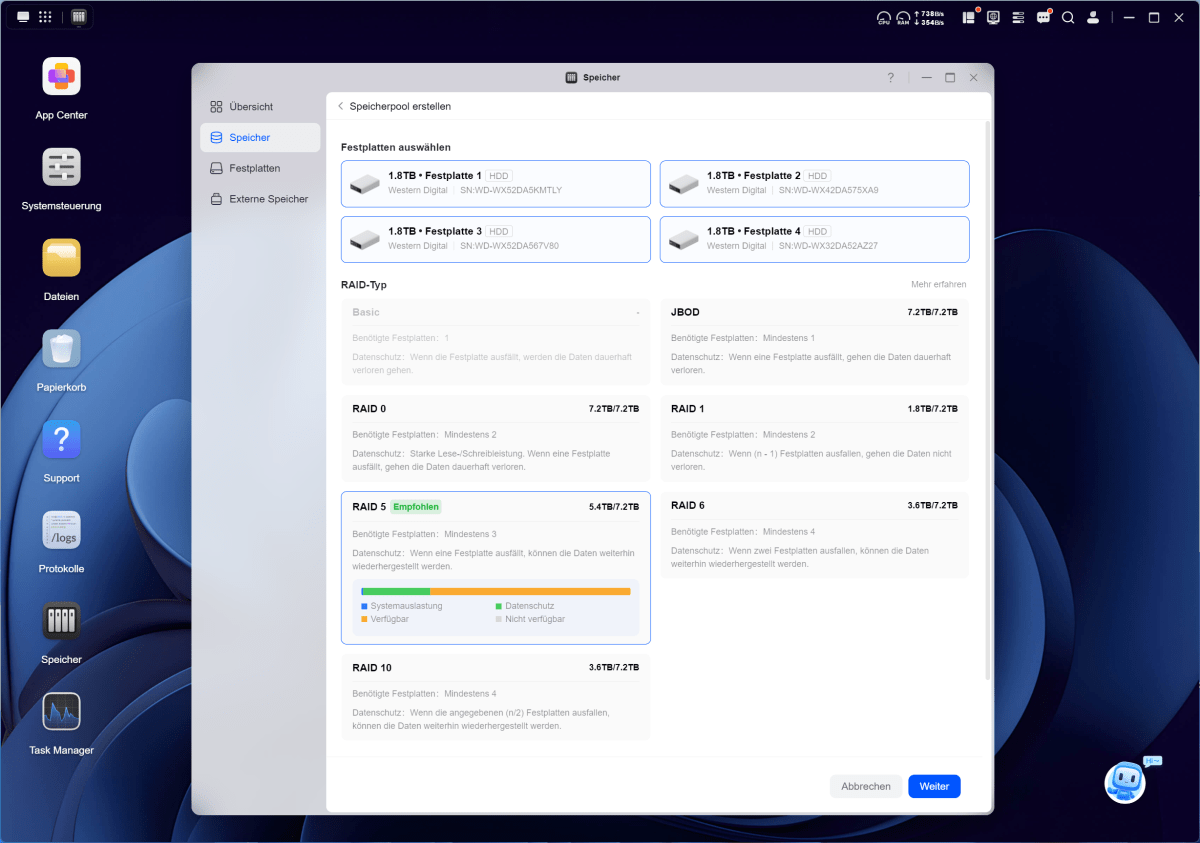Viewport: 1200px width, 843px height.
Task: Choose the RAID 10 option
Action: pyautogui.click(x=496, y=697)
